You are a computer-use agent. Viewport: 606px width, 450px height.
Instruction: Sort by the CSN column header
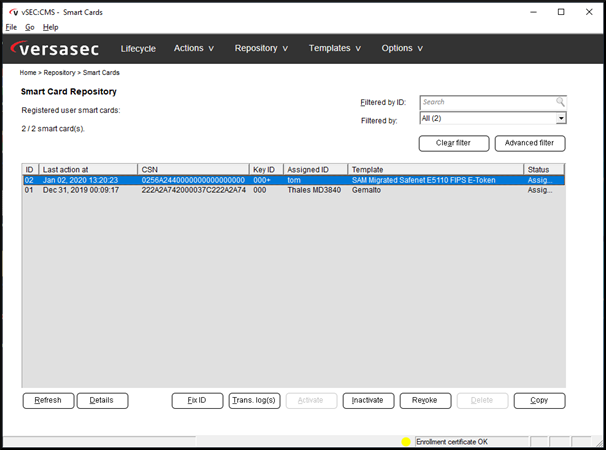click(x=193, y=170)
